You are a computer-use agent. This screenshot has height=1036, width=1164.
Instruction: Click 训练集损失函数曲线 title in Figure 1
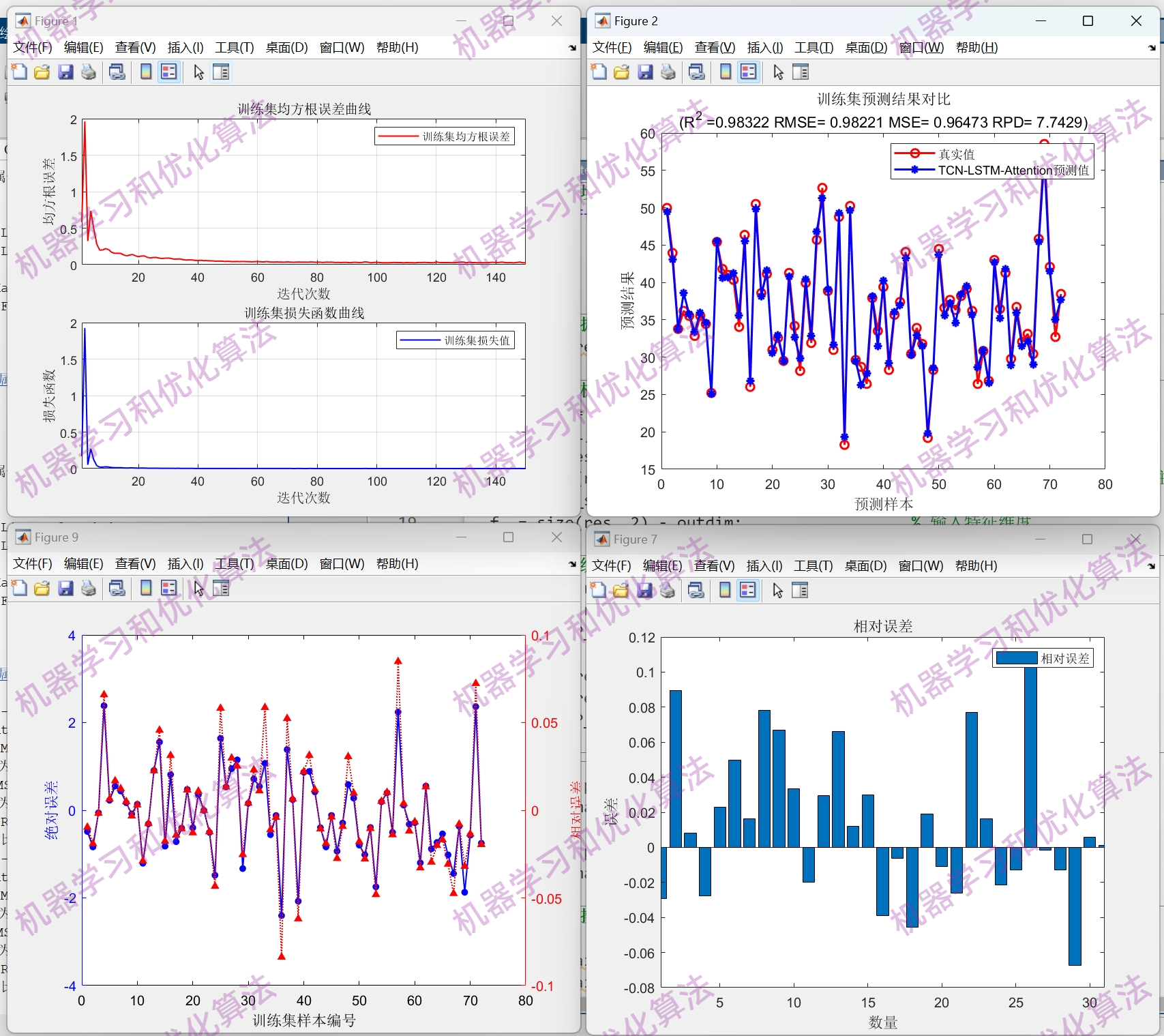click(304, 313)
